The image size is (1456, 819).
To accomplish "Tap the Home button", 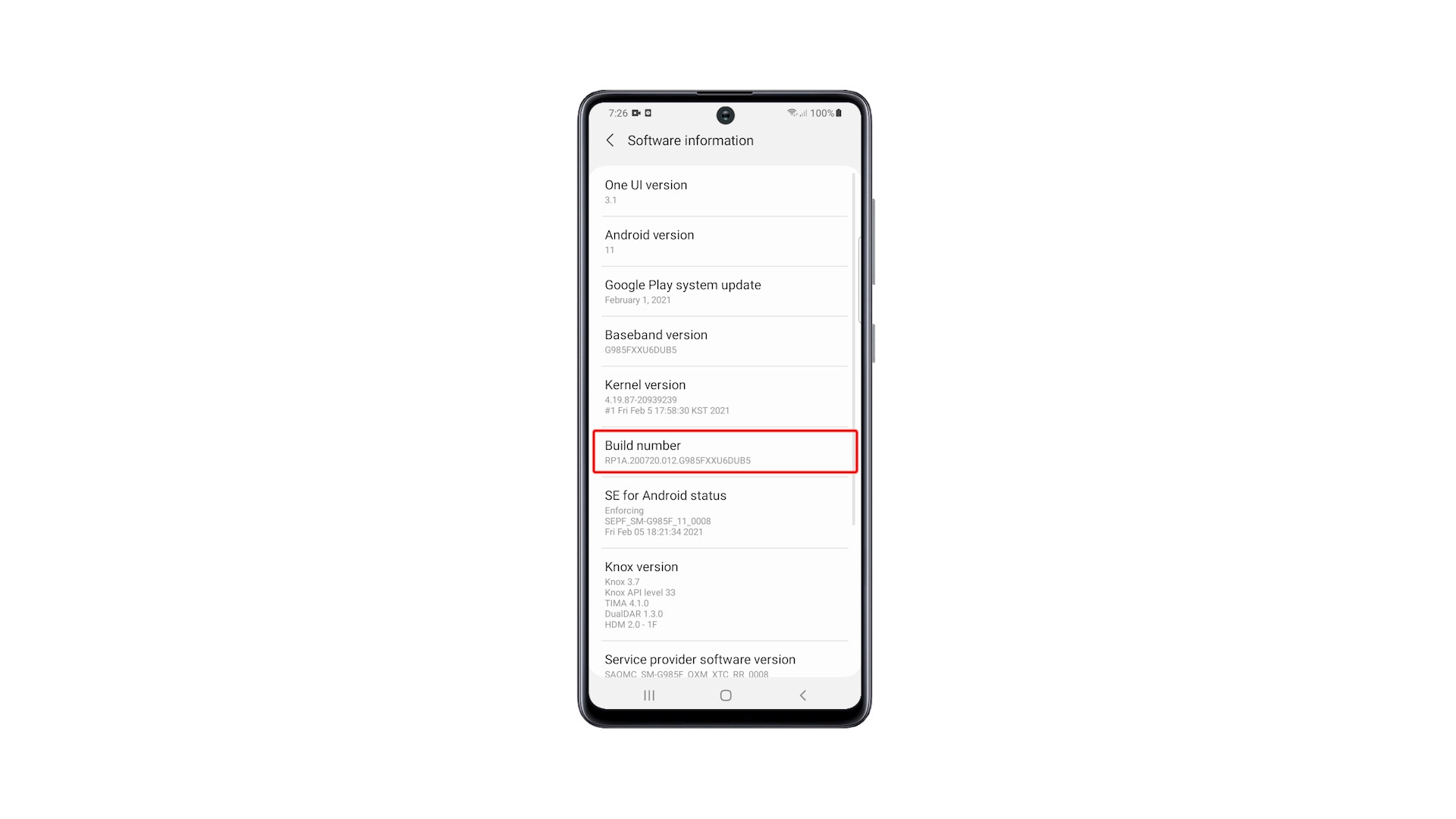I will pyautogui.click(x=726, y=695).
